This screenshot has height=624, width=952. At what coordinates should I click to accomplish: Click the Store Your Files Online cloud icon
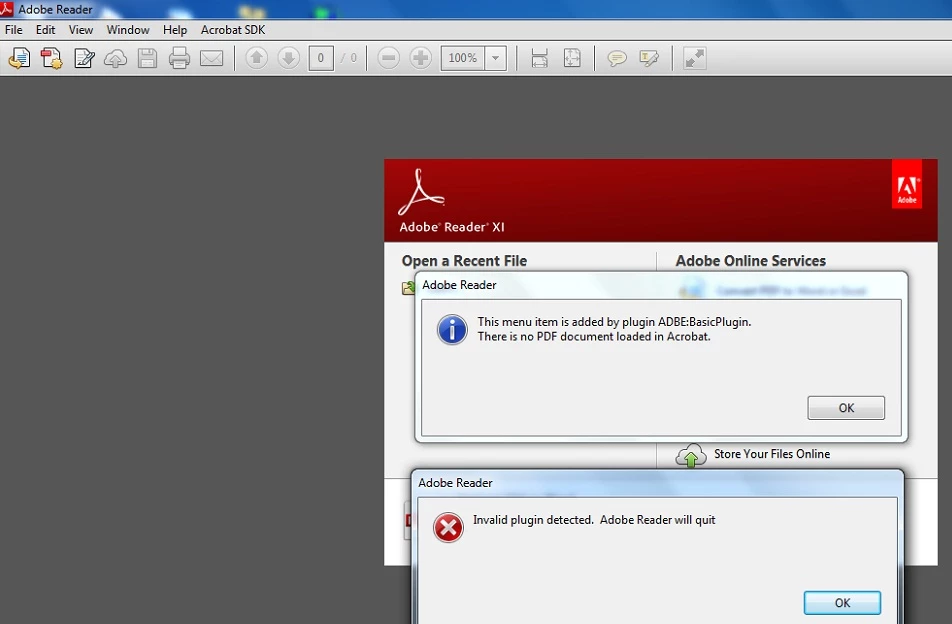coord(691,455)
